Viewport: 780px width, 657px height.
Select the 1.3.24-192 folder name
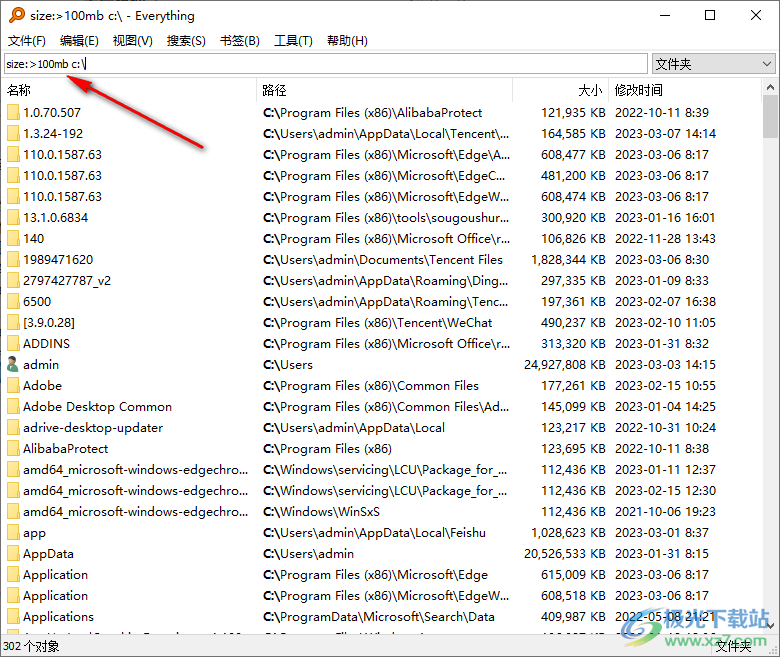pos(53,134)
